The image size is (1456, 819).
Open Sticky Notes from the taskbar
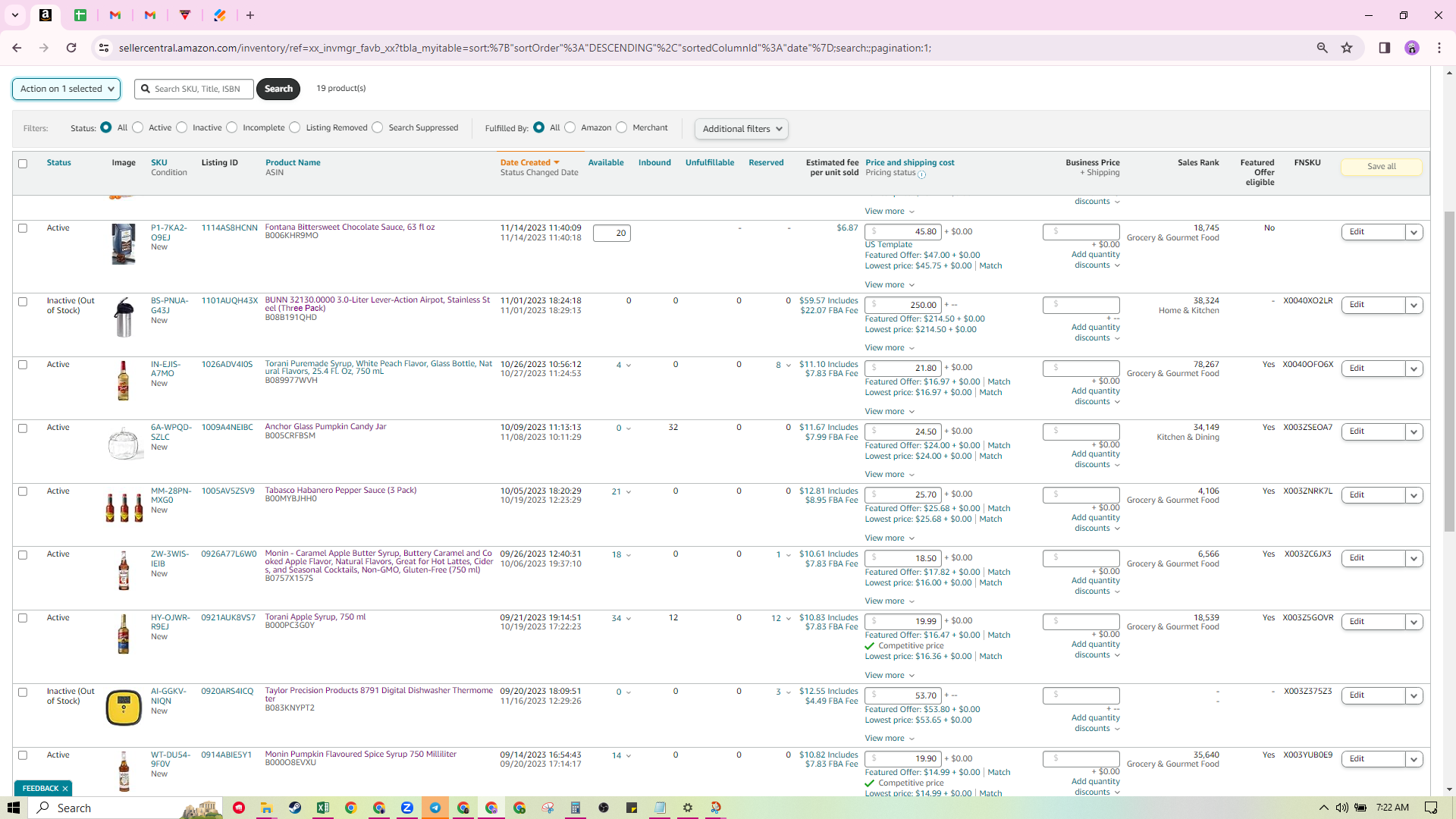632,808
